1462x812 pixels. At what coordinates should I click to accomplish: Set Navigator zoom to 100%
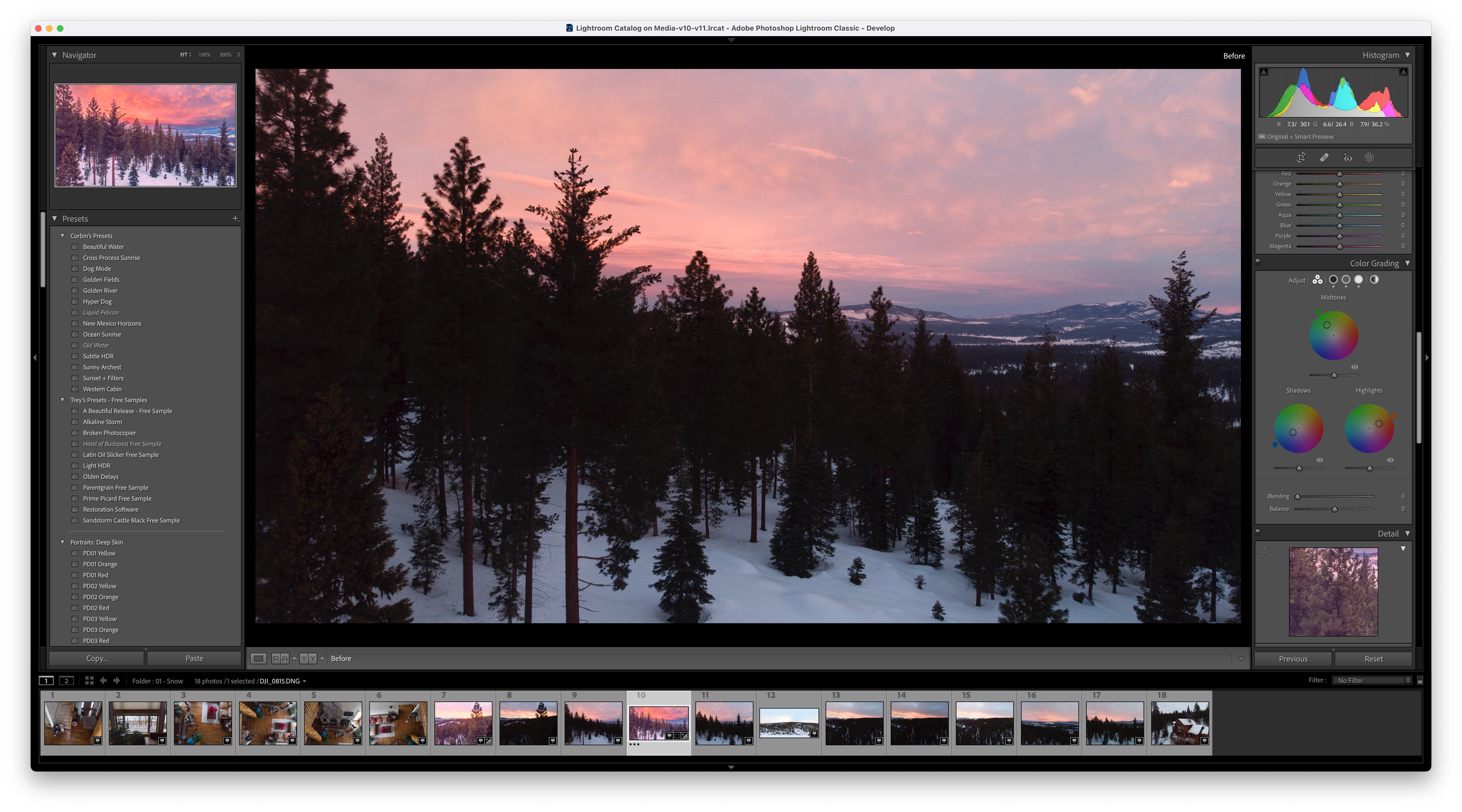(x=204, y=55)
